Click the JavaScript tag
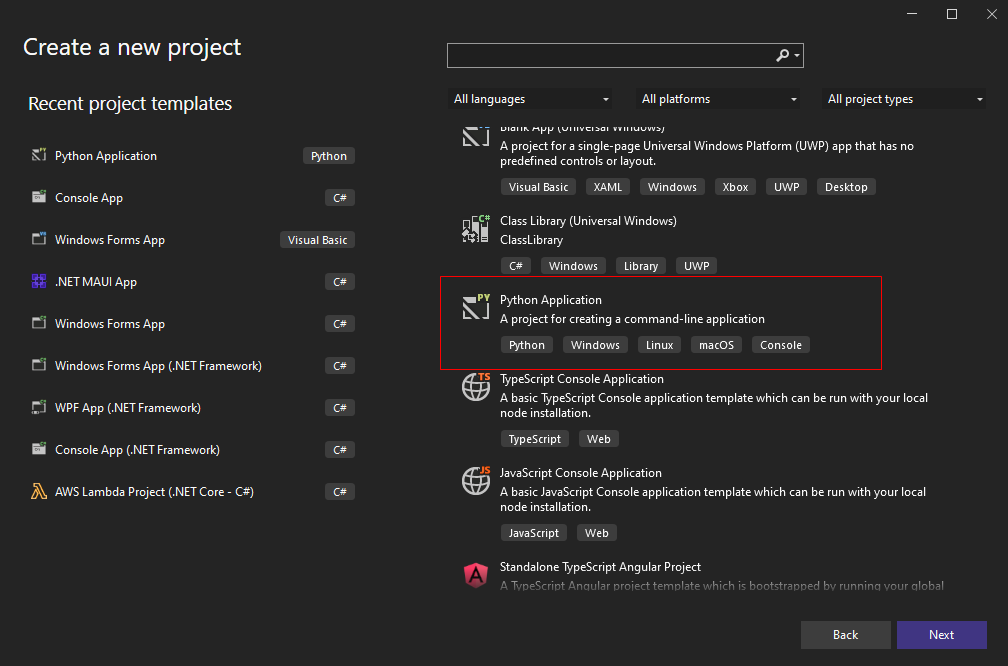 (534, 533)
